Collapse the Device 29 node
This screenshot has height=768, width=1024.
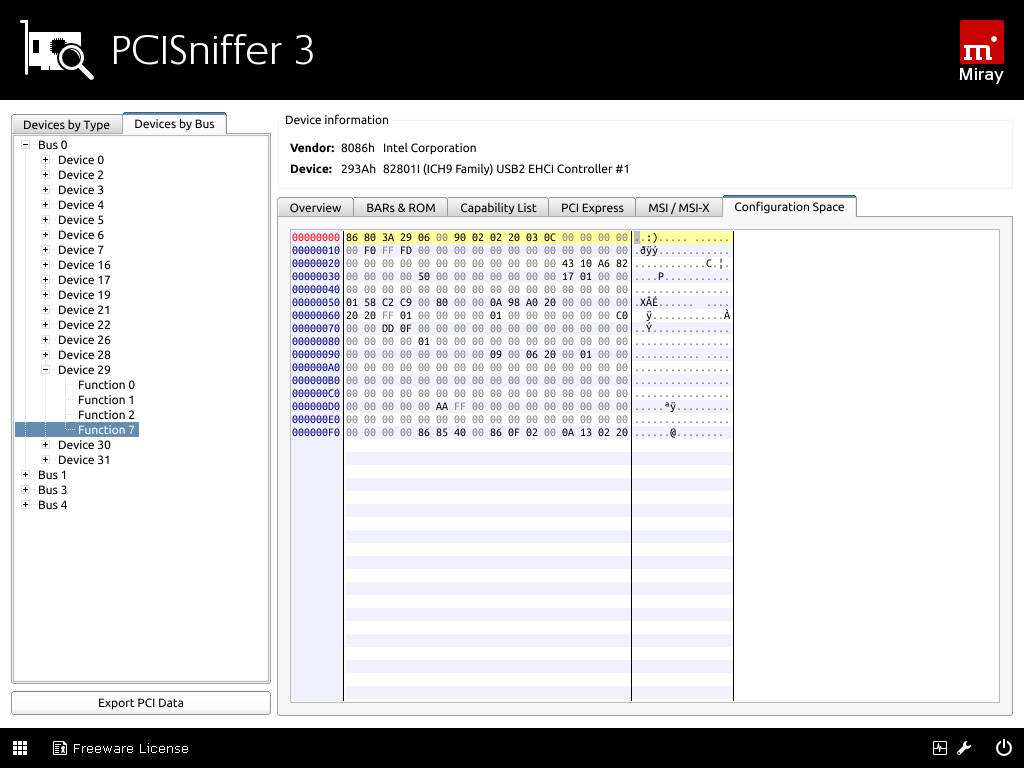(x=45, y=370)
